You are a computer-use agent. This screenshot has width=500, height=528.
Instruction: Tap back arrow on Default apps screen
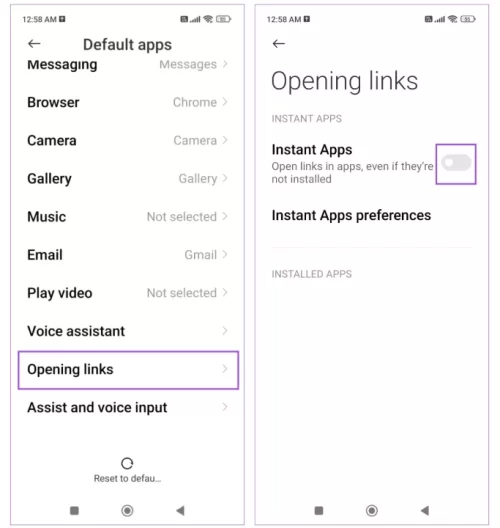34,43
